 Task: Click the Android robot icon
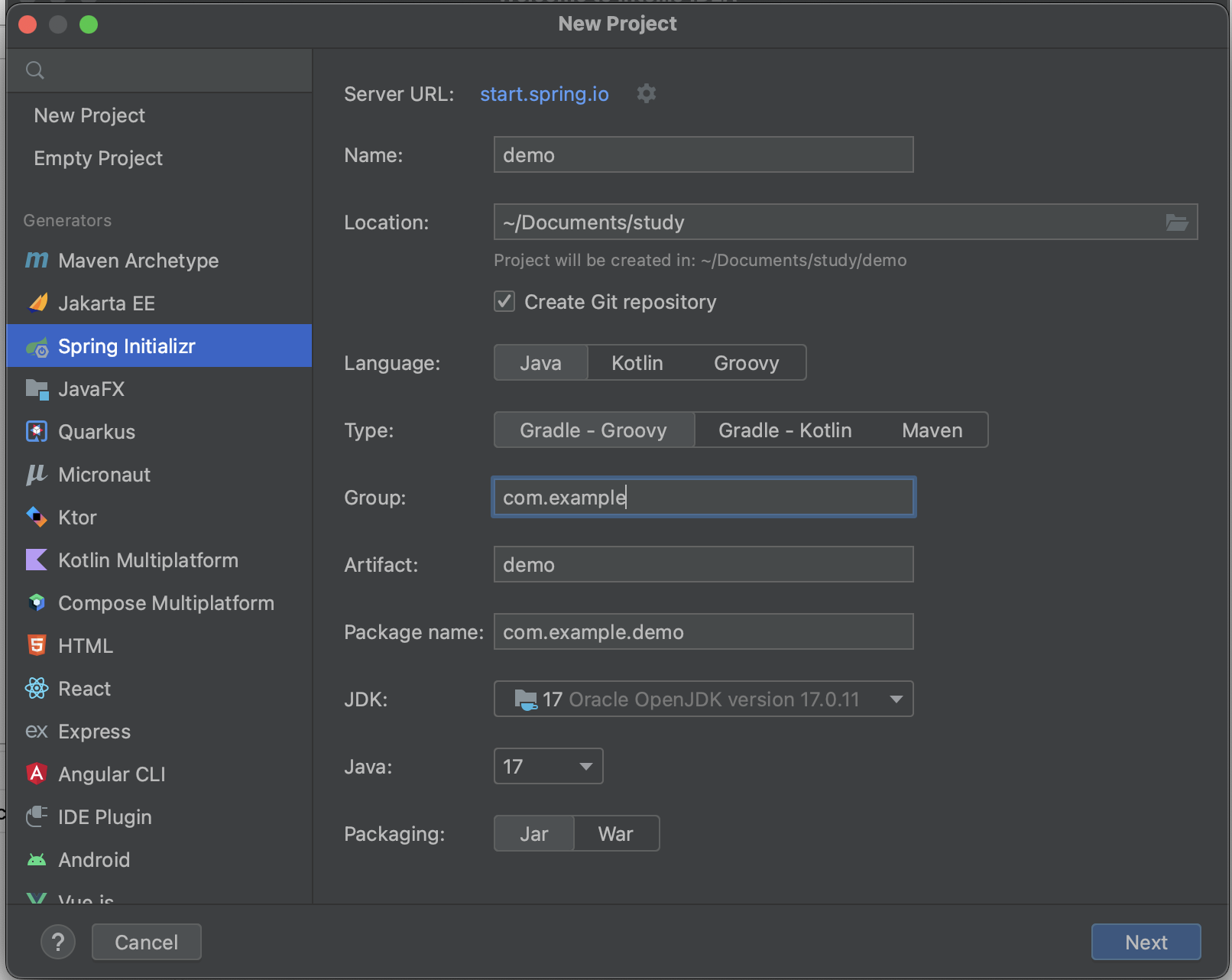click(x=37, y=860)
